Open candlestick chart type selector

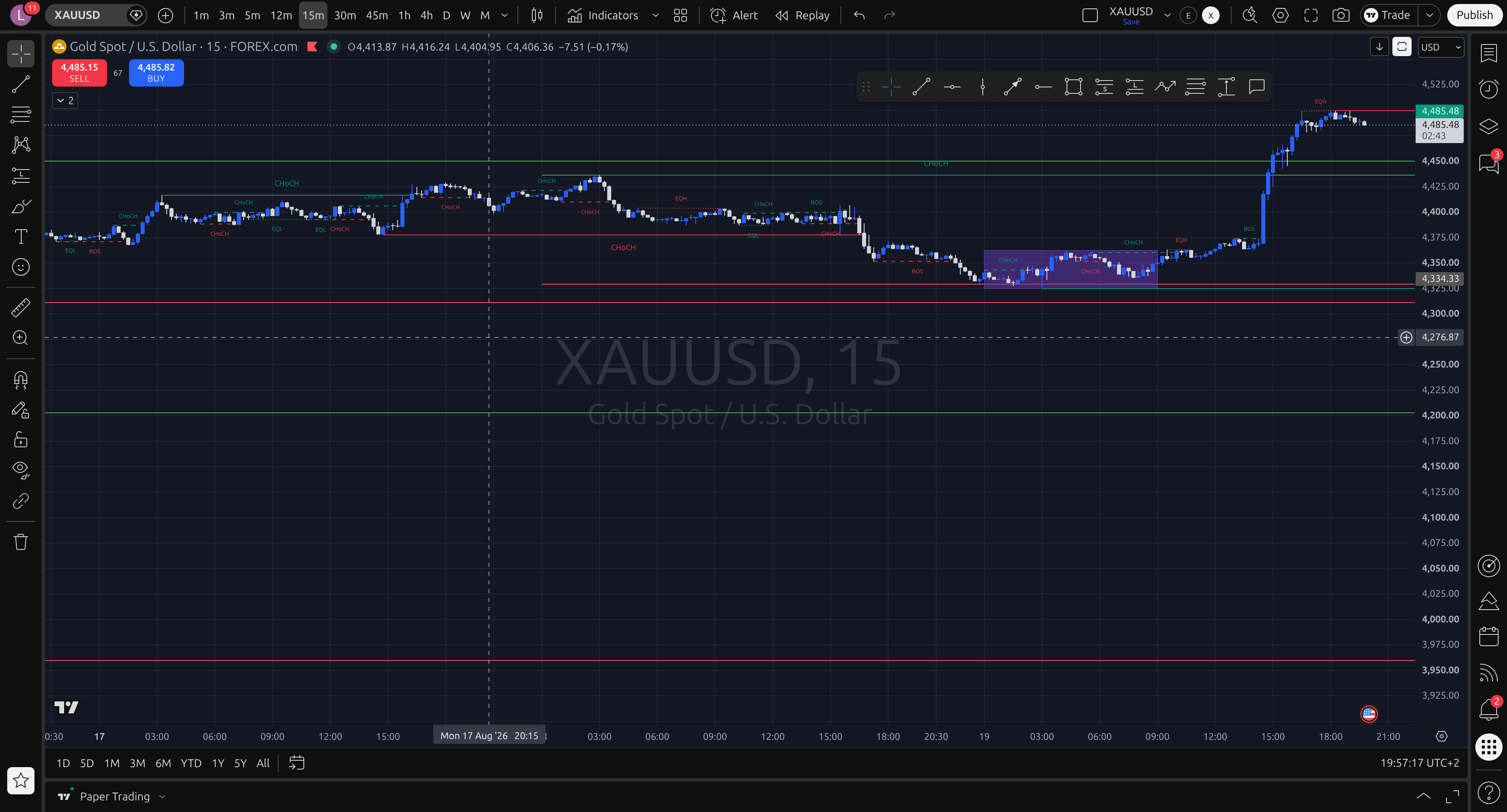point(536,15)
